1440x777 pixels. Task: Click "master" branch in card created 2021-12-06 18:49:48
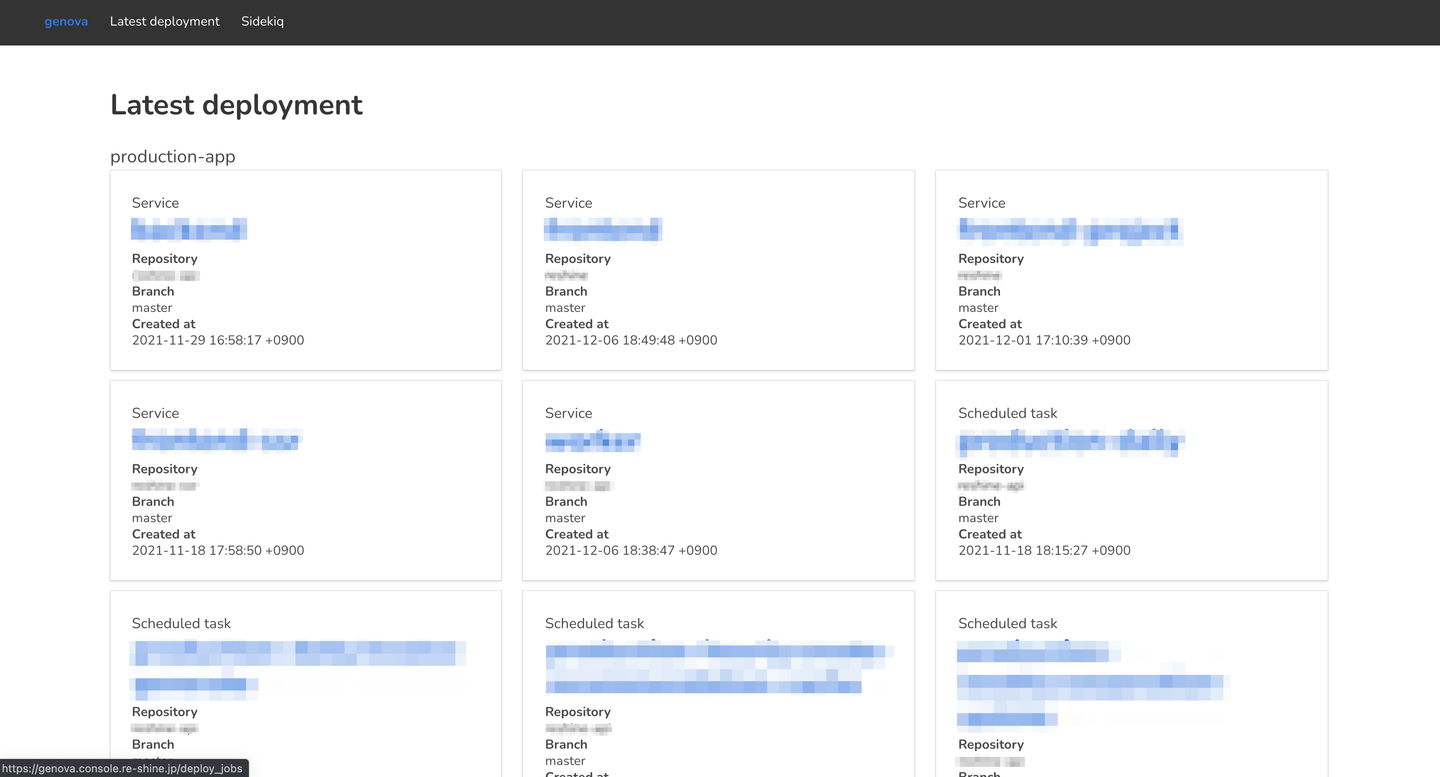pyautogui.click(x=565, y=308)
